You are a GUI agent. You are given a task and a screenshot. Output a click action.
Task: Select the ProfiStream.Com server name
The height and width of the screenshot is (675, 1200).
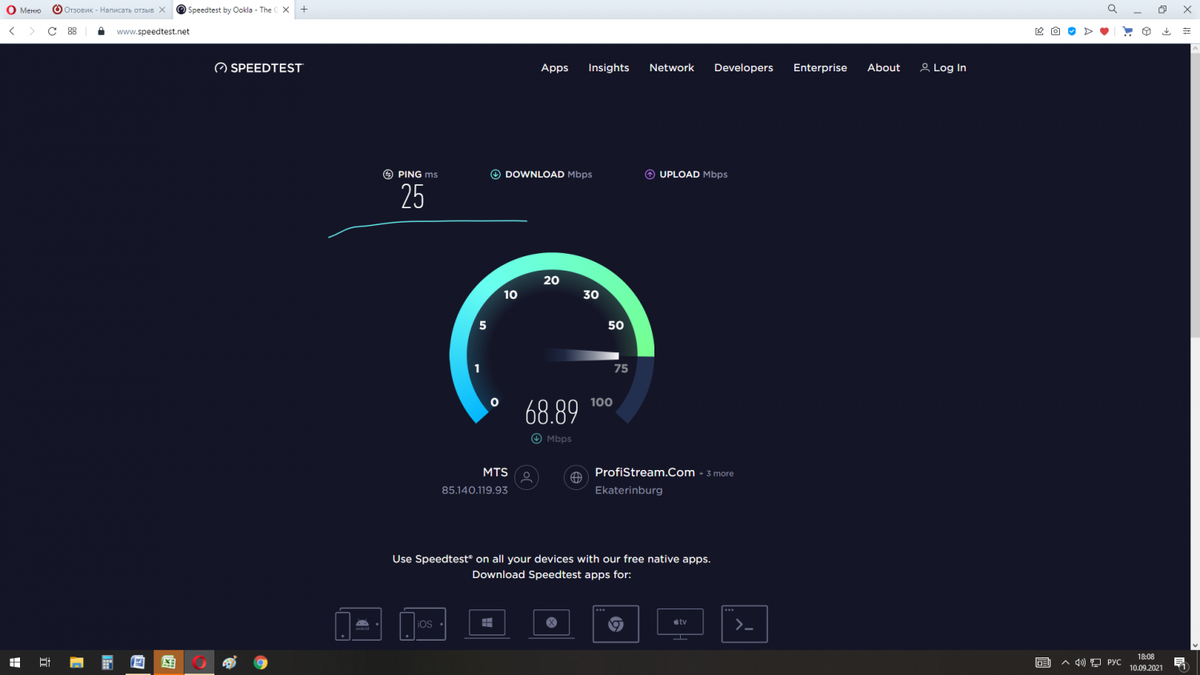645,472
